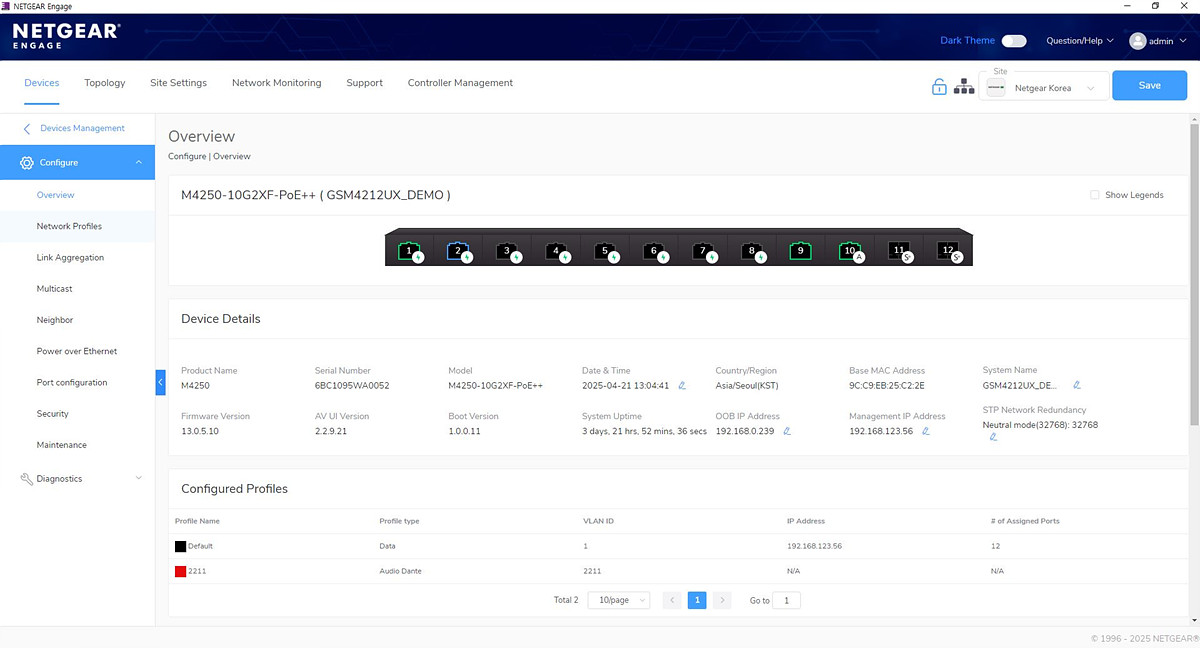The image size is (1200, 648).
Task: Open Network Profiles in sidebar
Action: coord(69,226)
